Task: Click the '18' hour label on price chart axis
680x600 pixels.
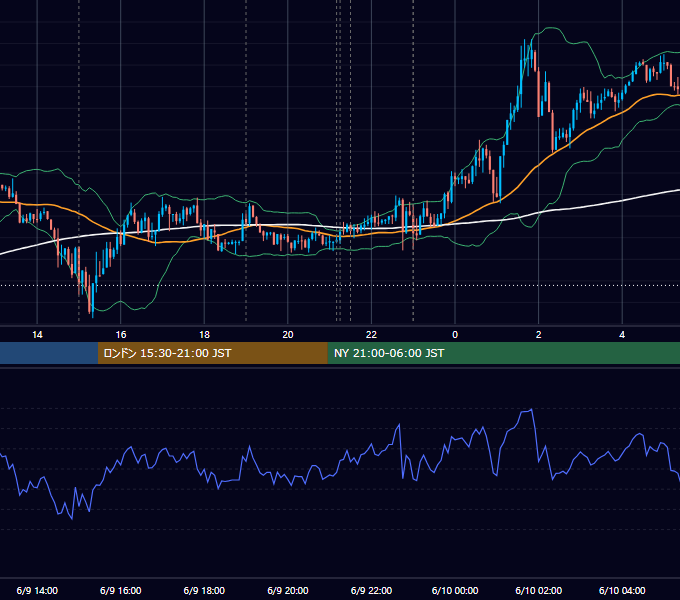Action: 204,334
